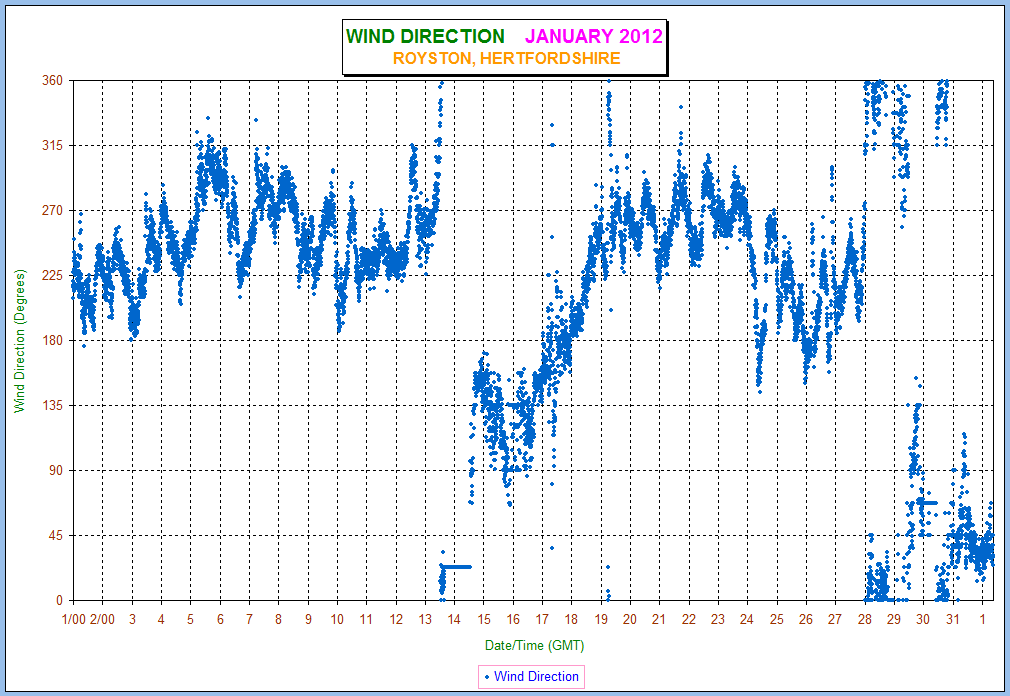Click the x-axis label for day 10
The image size is (1010, 696).
tap(337, 619)
